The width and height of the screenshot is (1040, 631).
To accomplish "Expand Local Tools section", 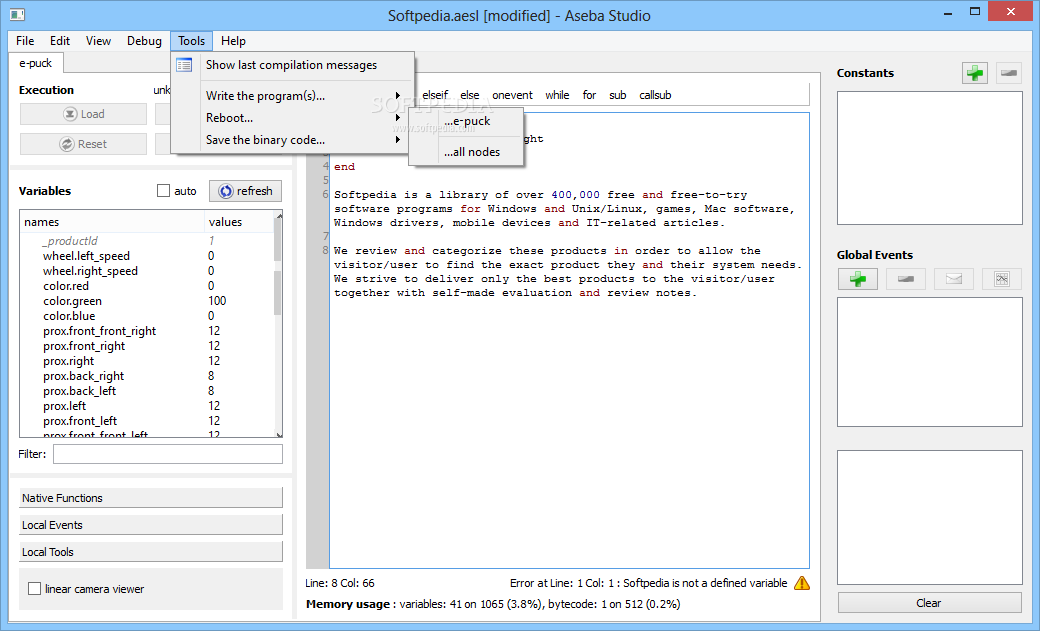I will 151,552.
